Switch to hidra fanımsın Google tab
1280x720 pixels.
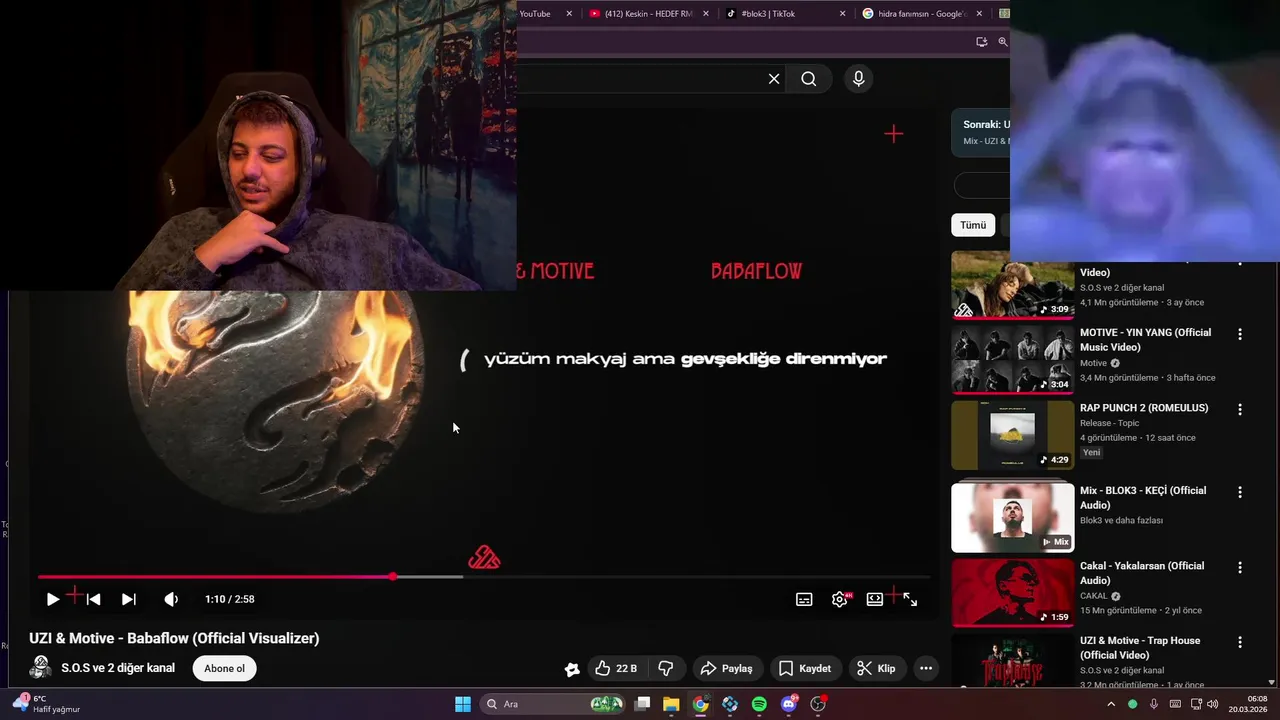[x=922, y=14]
